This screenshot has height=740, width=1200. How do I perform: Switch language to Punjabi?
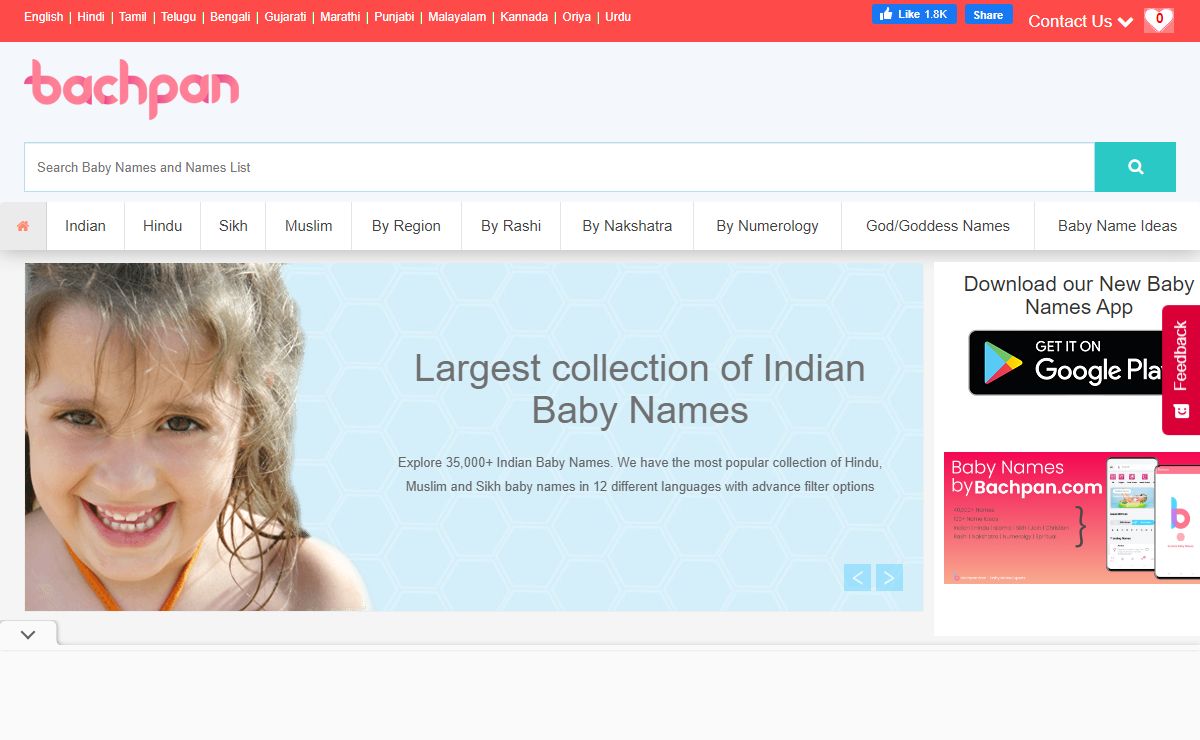tap(394, 17)
